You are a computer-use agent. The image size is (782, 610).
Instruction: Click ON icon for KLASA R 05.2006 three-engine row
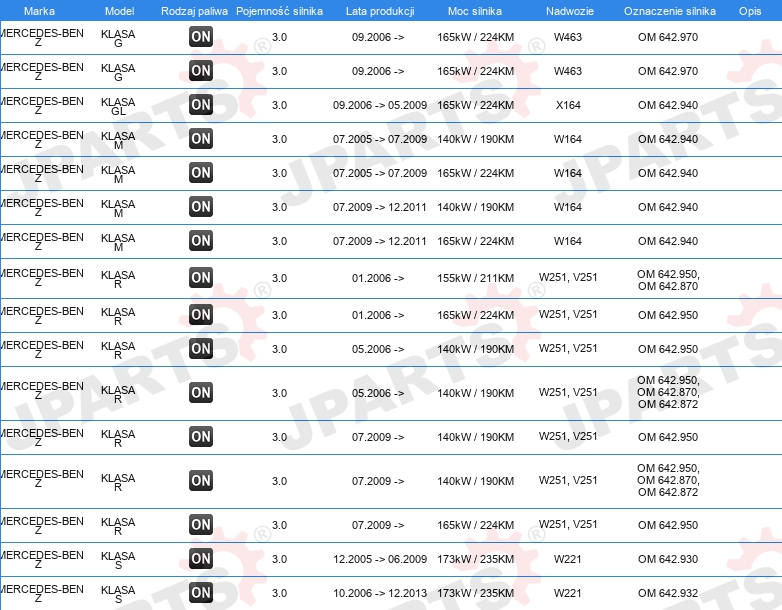(201, 393)
